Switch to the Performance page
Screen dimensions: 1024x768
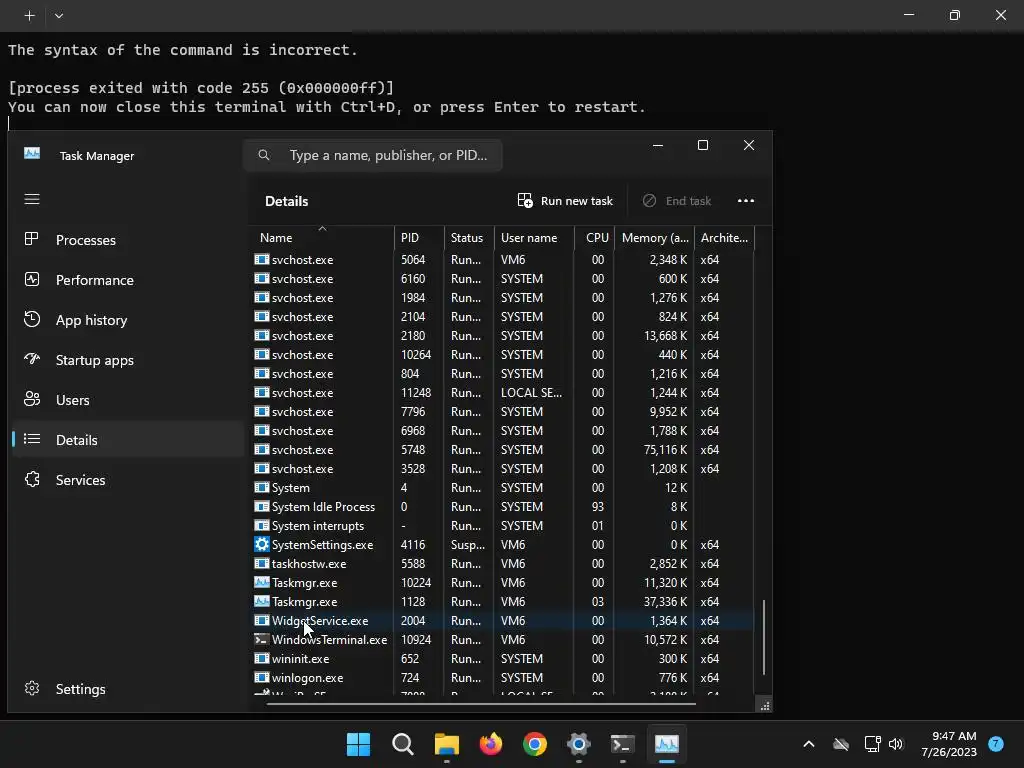[128, 280]
